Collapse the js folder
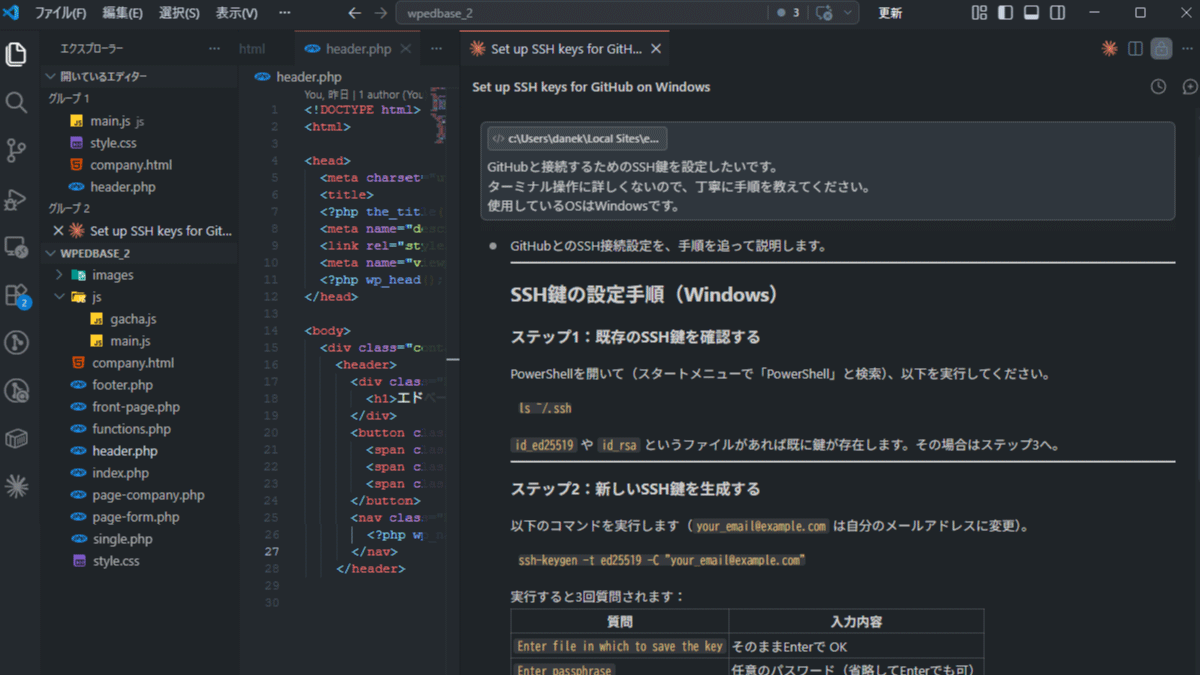 (139, 297)
